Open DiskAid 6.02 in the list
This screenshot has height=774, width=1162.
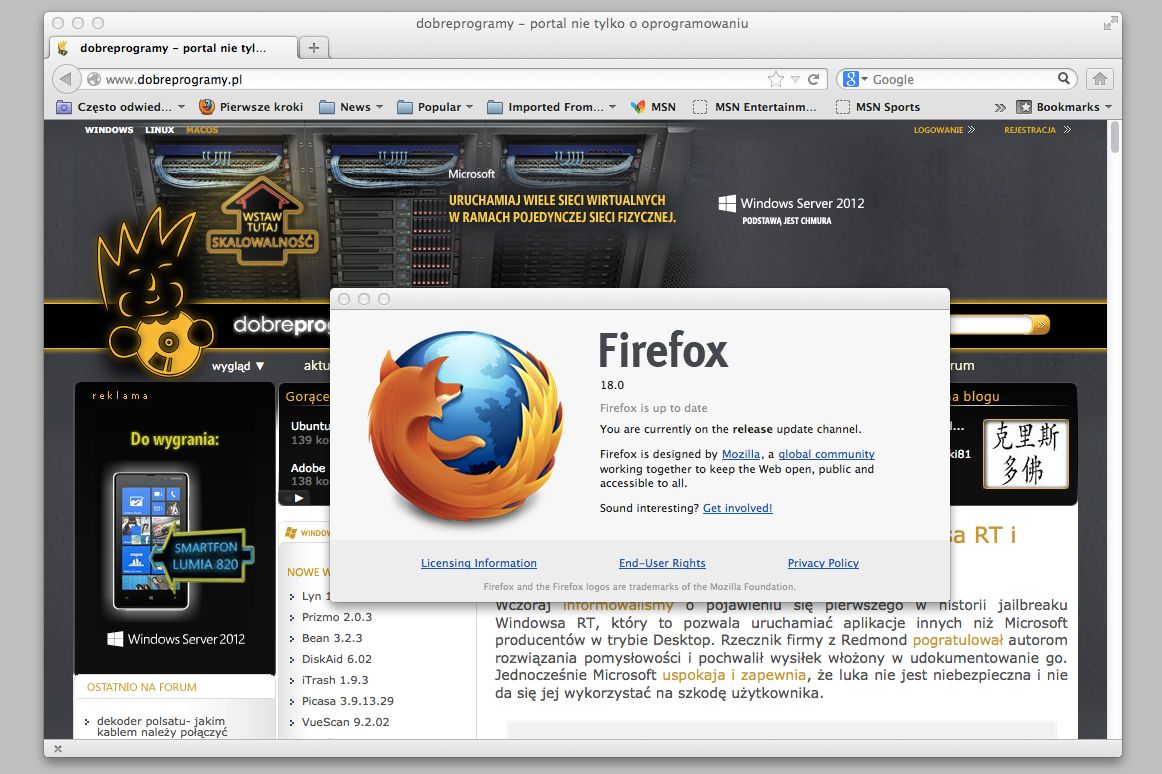pyautogui.click(x=336, y=658)
